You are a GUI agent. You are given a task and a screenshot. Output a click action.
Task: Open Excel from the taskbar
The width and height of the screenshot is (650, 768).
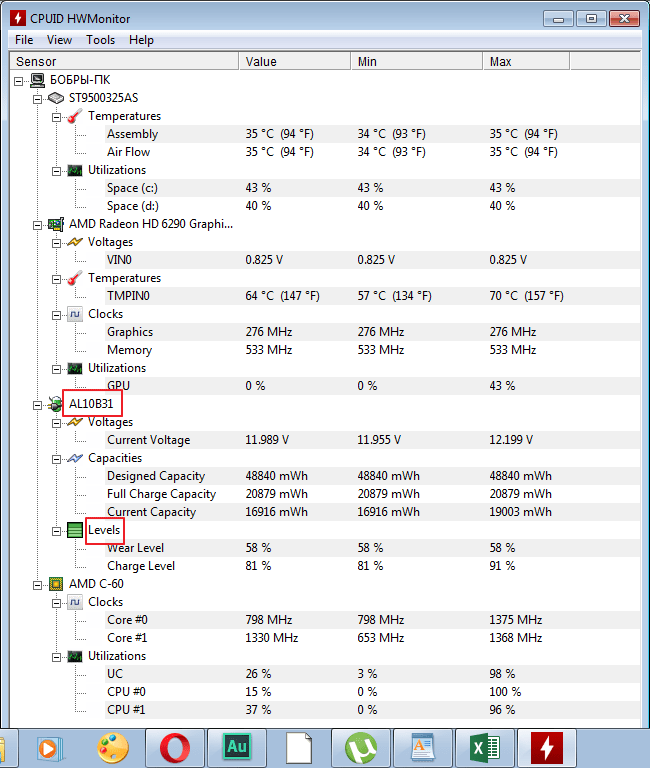[485, 748]
